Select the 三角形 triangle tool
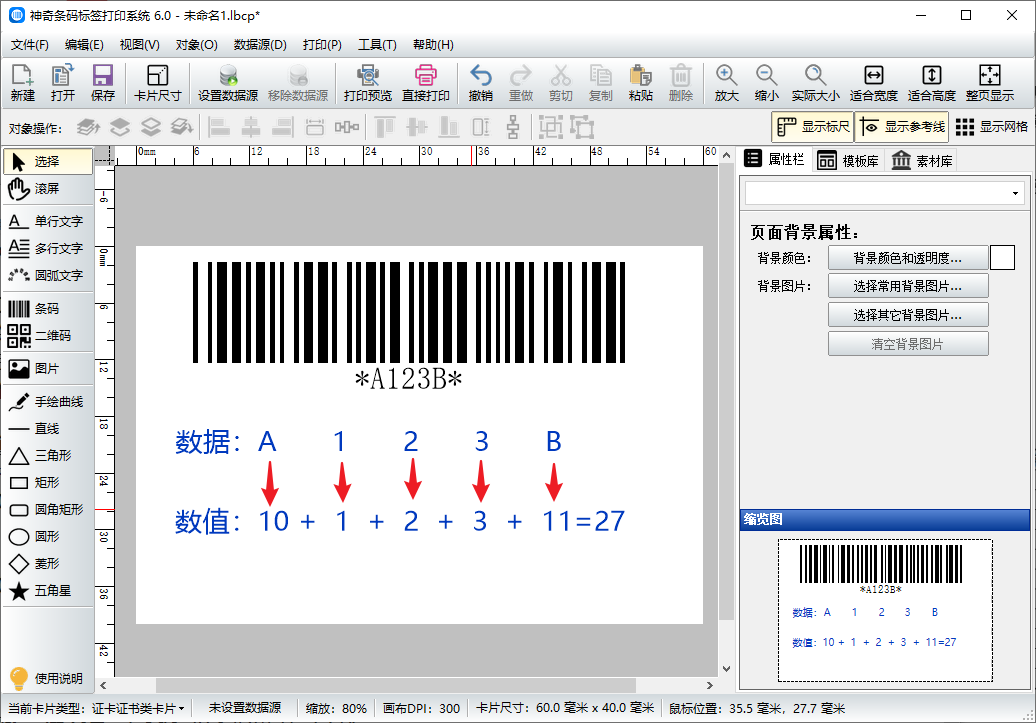Image resolution: width=1036 pixels, height=723 pixels. point(48,456)
